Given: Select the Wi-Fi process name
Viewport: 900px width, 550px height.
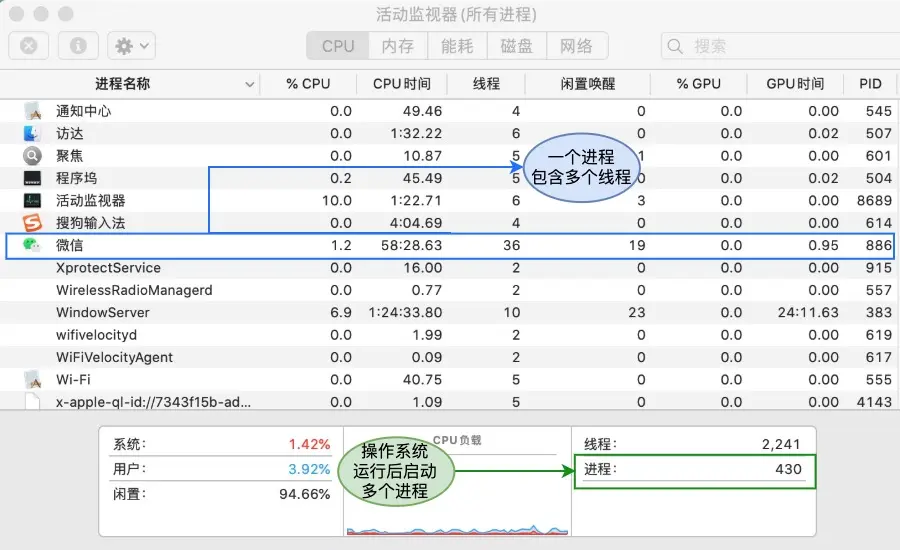Looking at the screenshot, I should tap(73, 379).
